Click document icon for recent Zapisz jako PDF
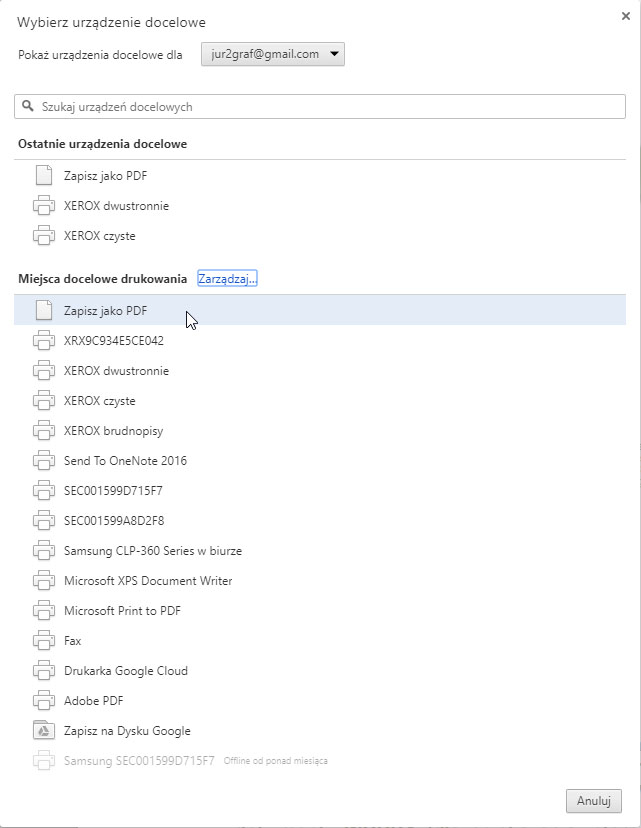The image size is (641, 828). click(x=43, y=176)
